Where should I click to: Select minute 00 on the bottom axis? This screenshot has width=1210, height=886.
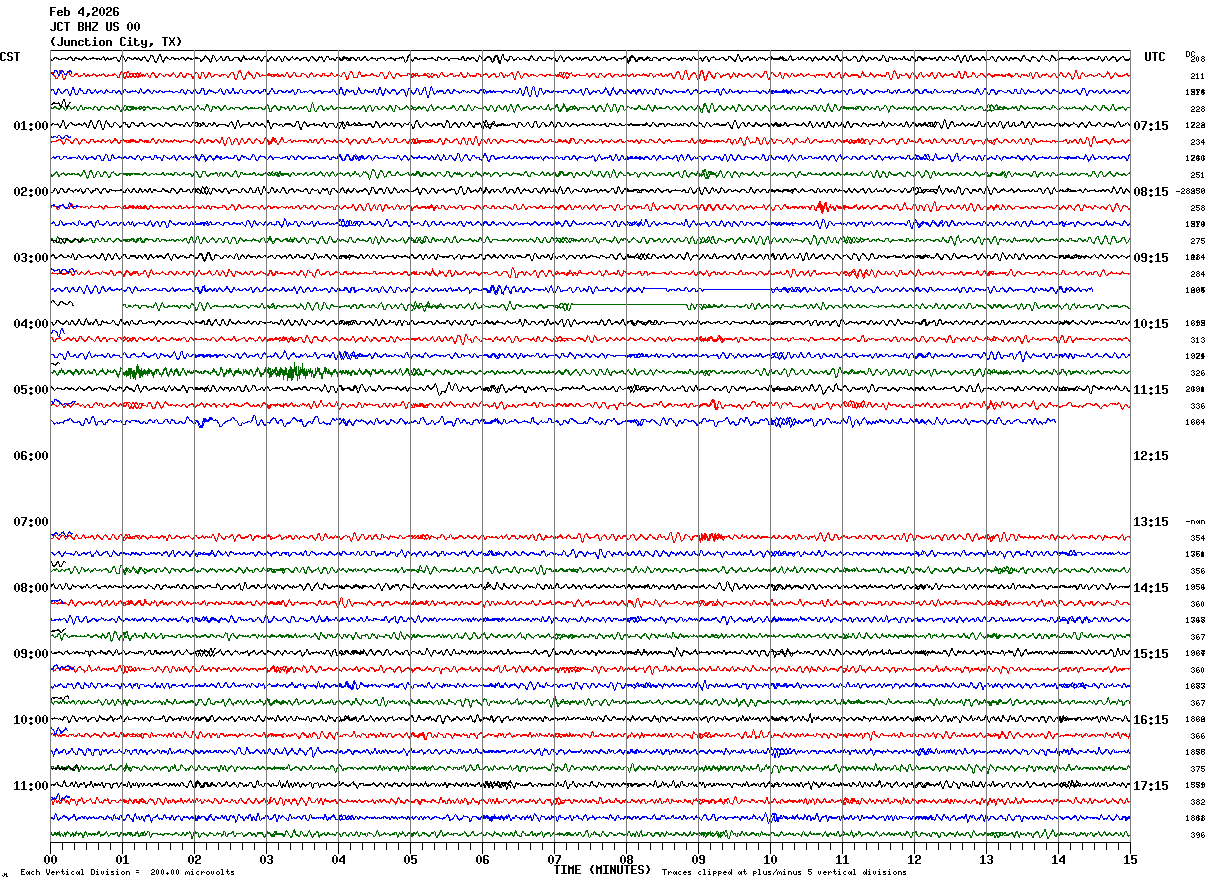(50, 859)
